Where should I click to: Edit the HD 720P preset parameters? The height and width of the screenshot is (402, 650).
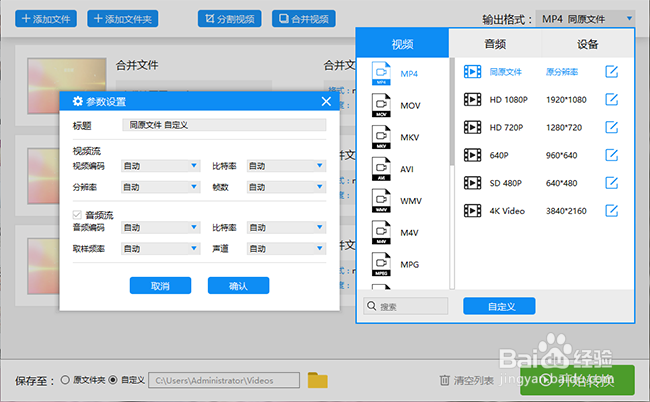coord(611,127)
